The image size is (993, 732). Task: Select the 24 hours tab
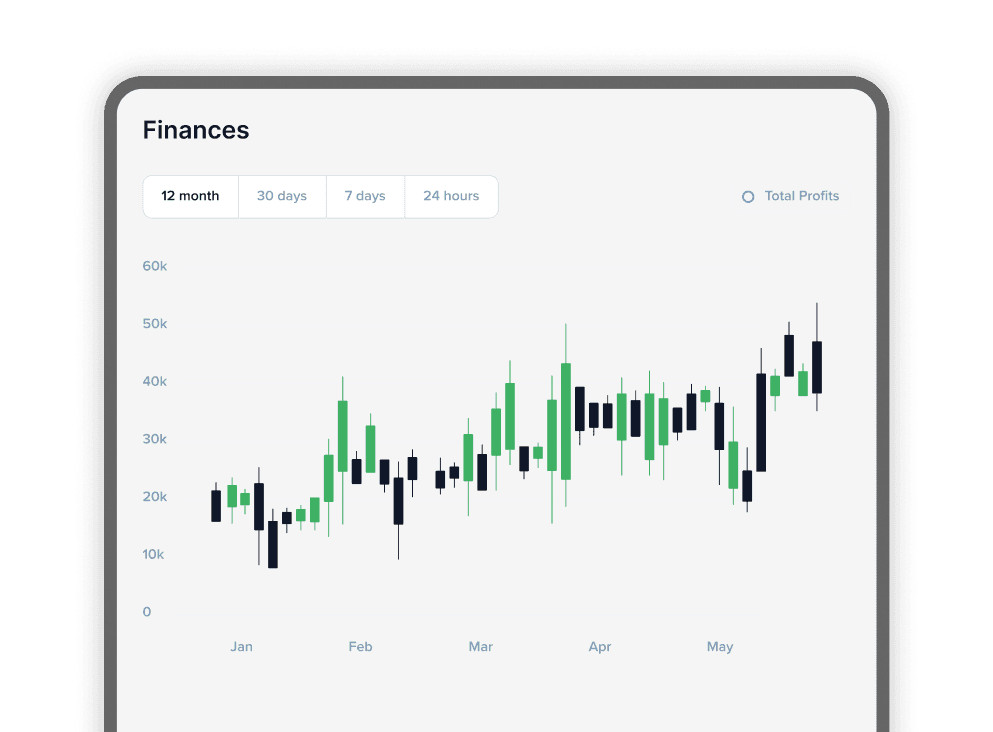451,196
